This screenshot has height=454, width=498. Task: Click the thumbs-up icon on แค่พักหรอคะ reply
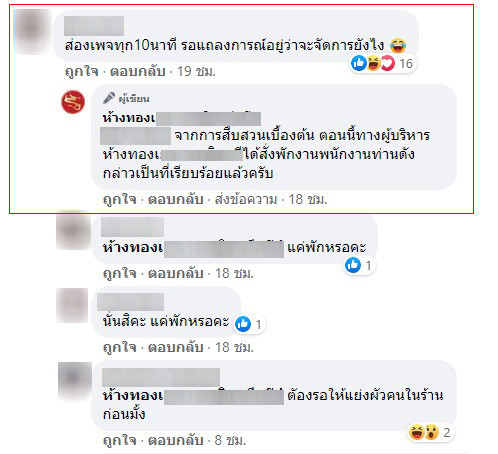[353, 265]
